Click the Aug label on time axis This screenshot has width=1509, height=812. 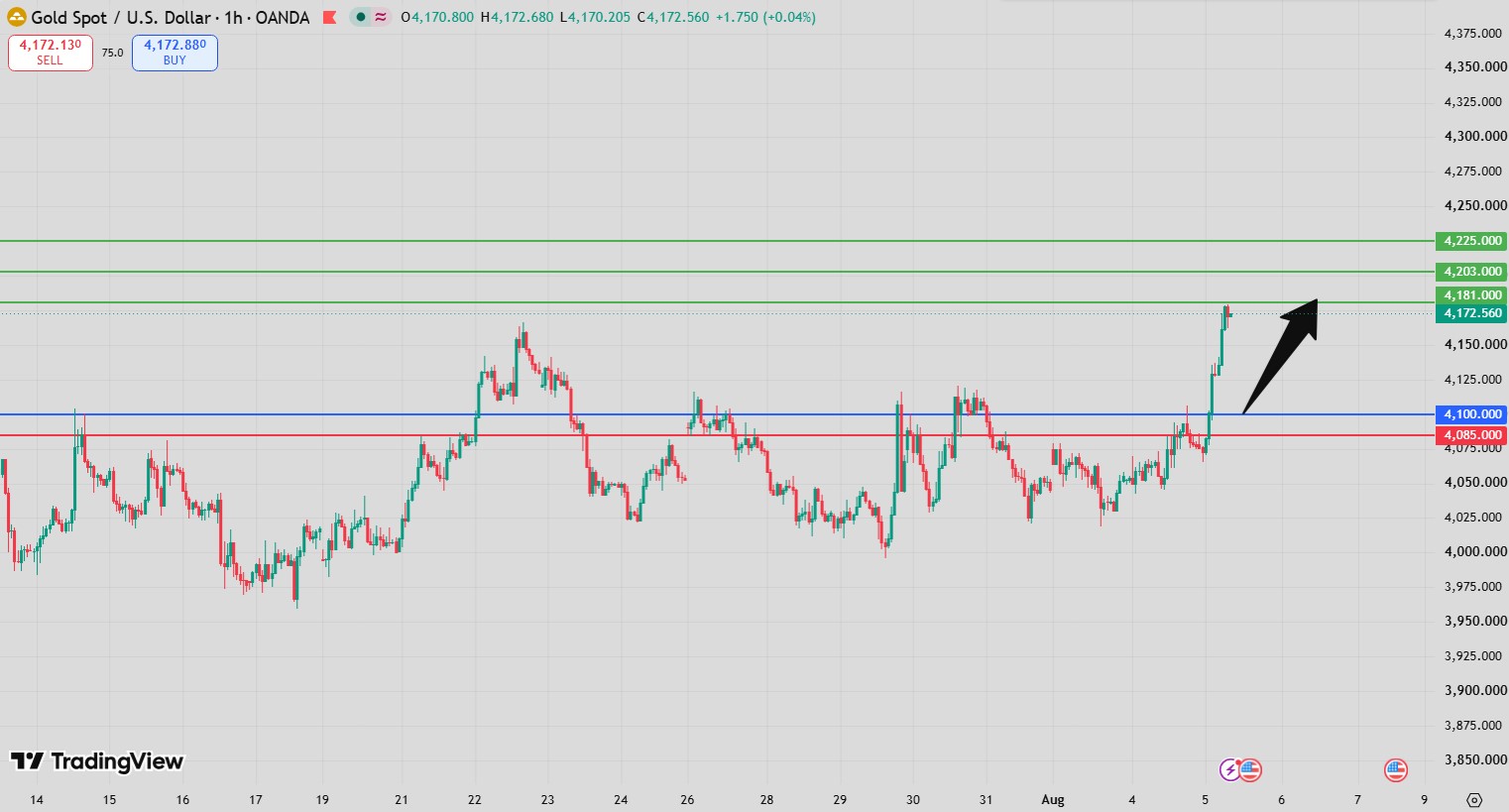coord(1053,800)
